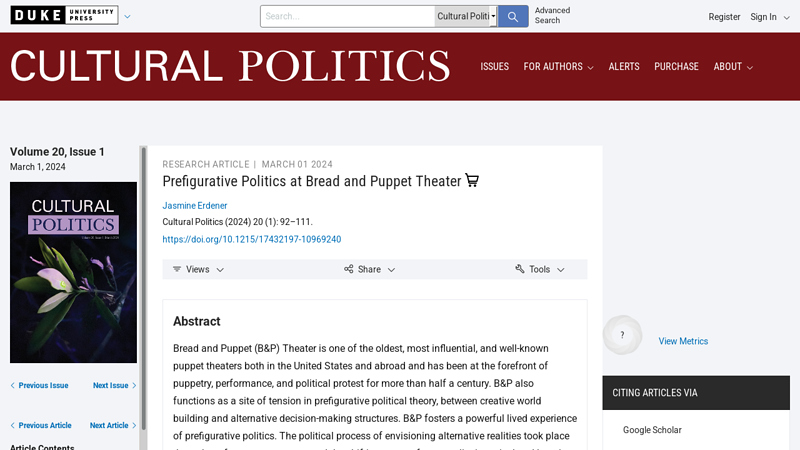The height and width of the screenshot is (450, 800).
Task: Focus the Search text field
Action: click(x=347, y=16)
